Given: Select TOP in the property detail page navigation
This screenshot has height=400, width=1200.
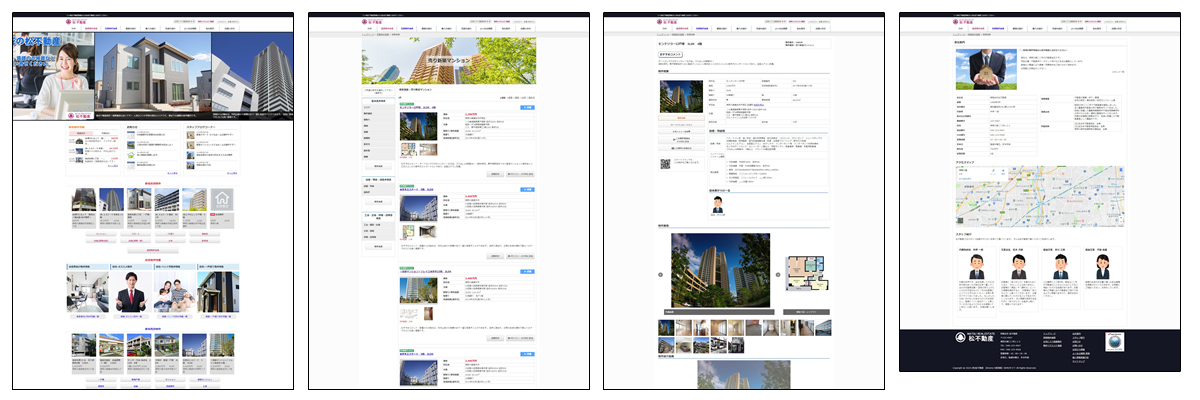Looking at the screenshot, I should pyautogui.click(x=665, y=29).
